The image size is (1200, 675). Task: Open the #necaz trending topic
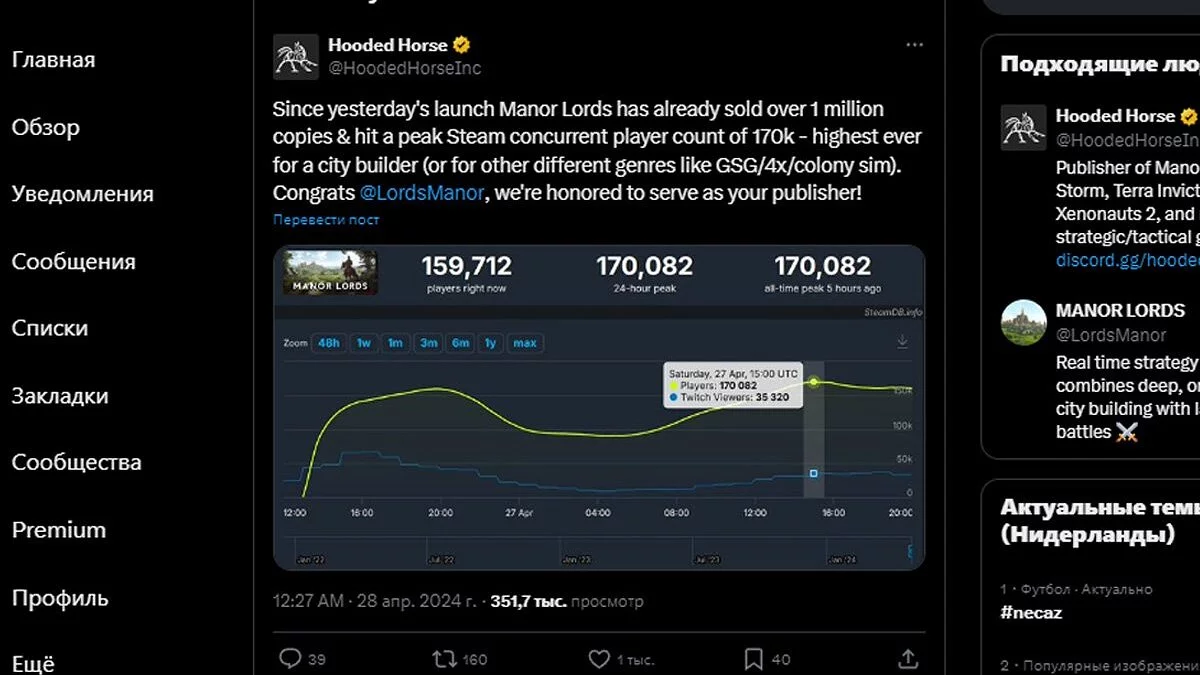coord(1031,613)
